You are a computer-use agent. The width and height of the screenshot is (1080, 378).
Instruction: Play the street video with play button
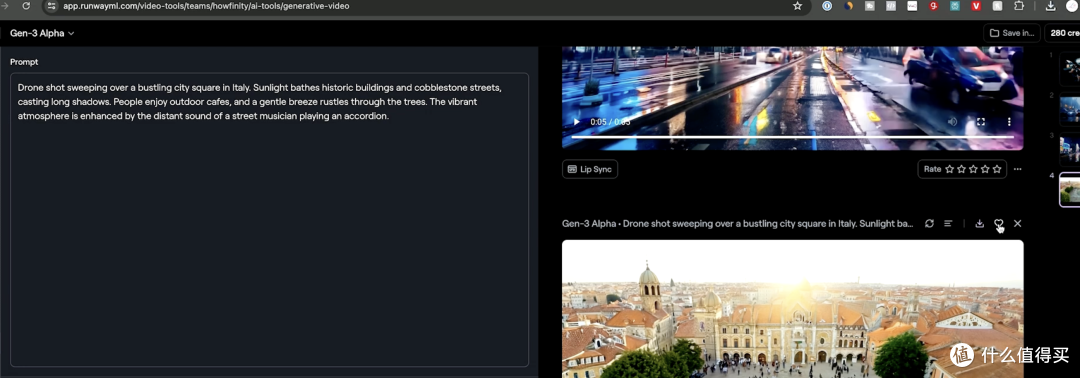577,122
